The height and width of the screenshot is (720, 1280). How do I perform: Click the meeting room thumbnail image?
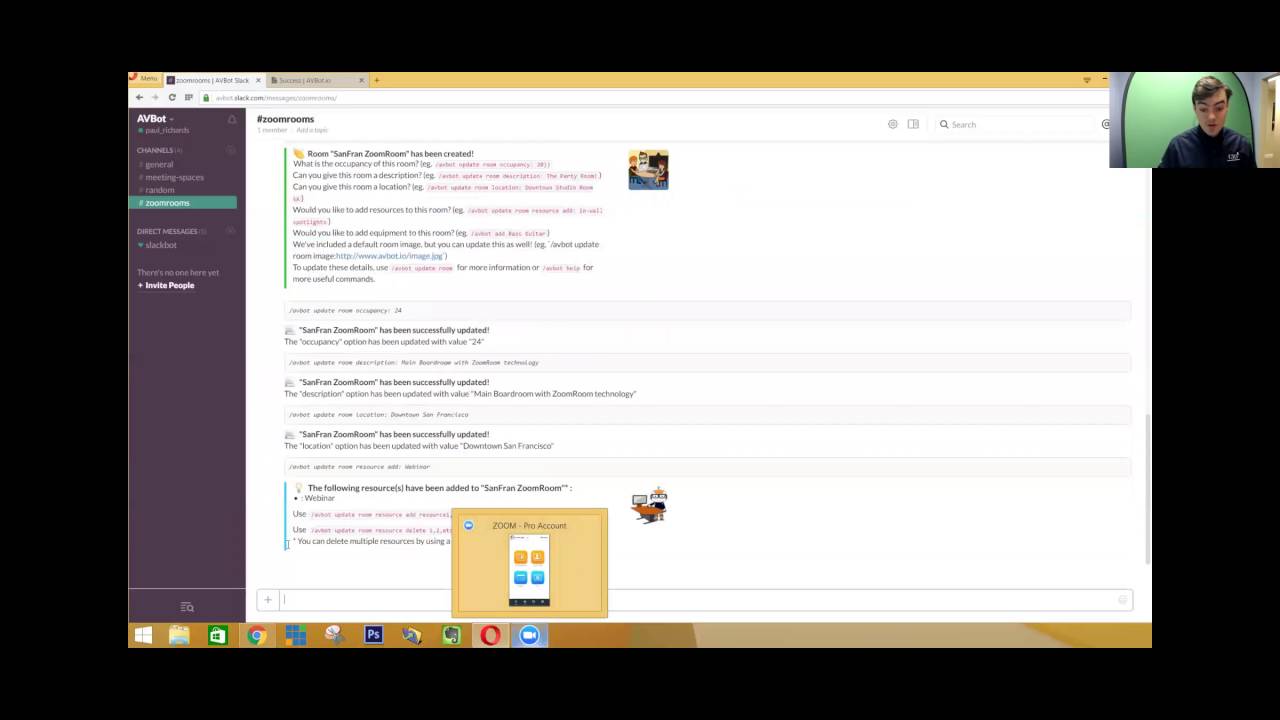(x=648, y=170)
